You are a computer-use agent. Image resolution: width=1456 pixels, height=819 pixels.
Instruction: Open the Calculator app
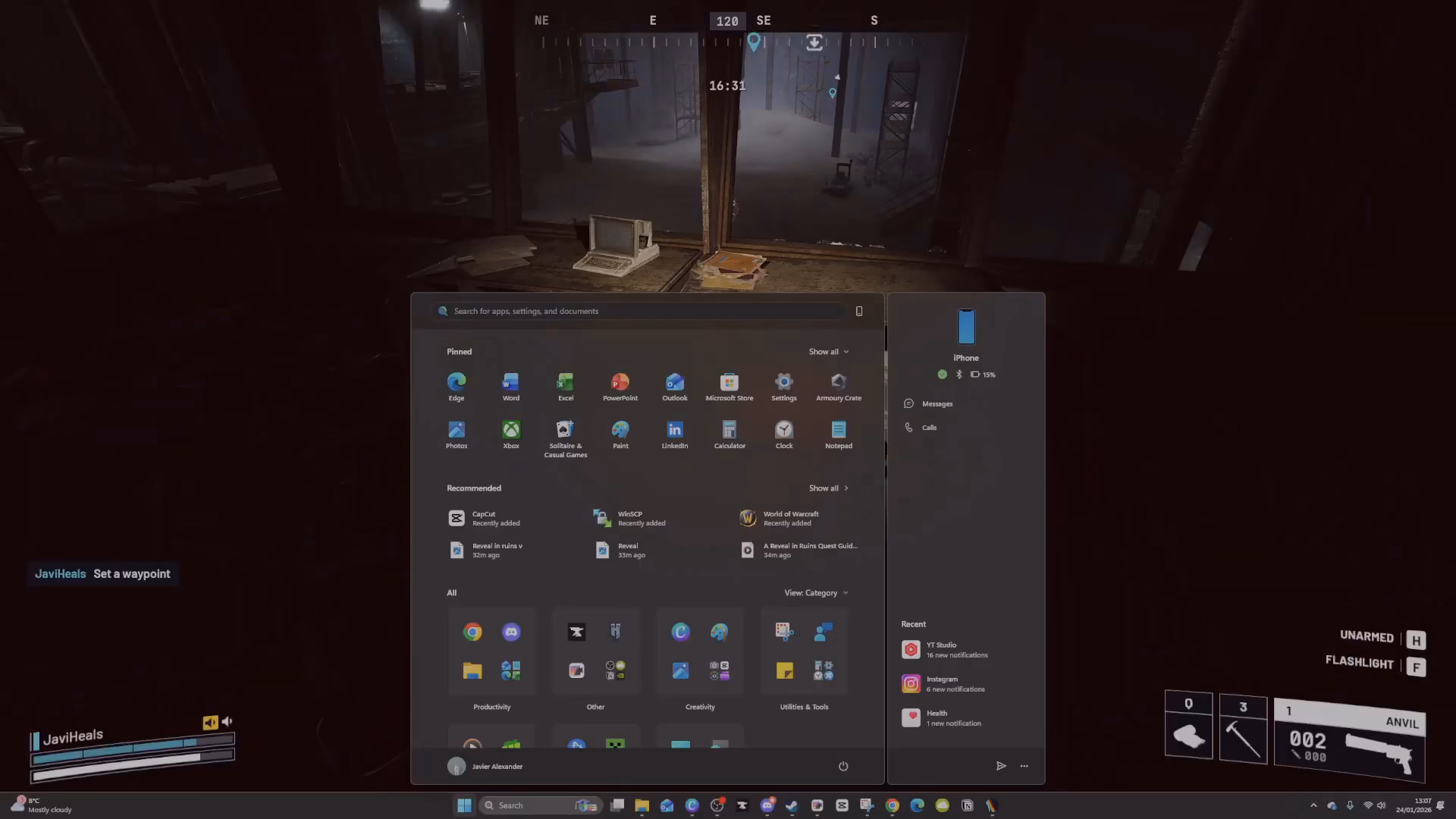pyautogui.click(x=729, y=435)
